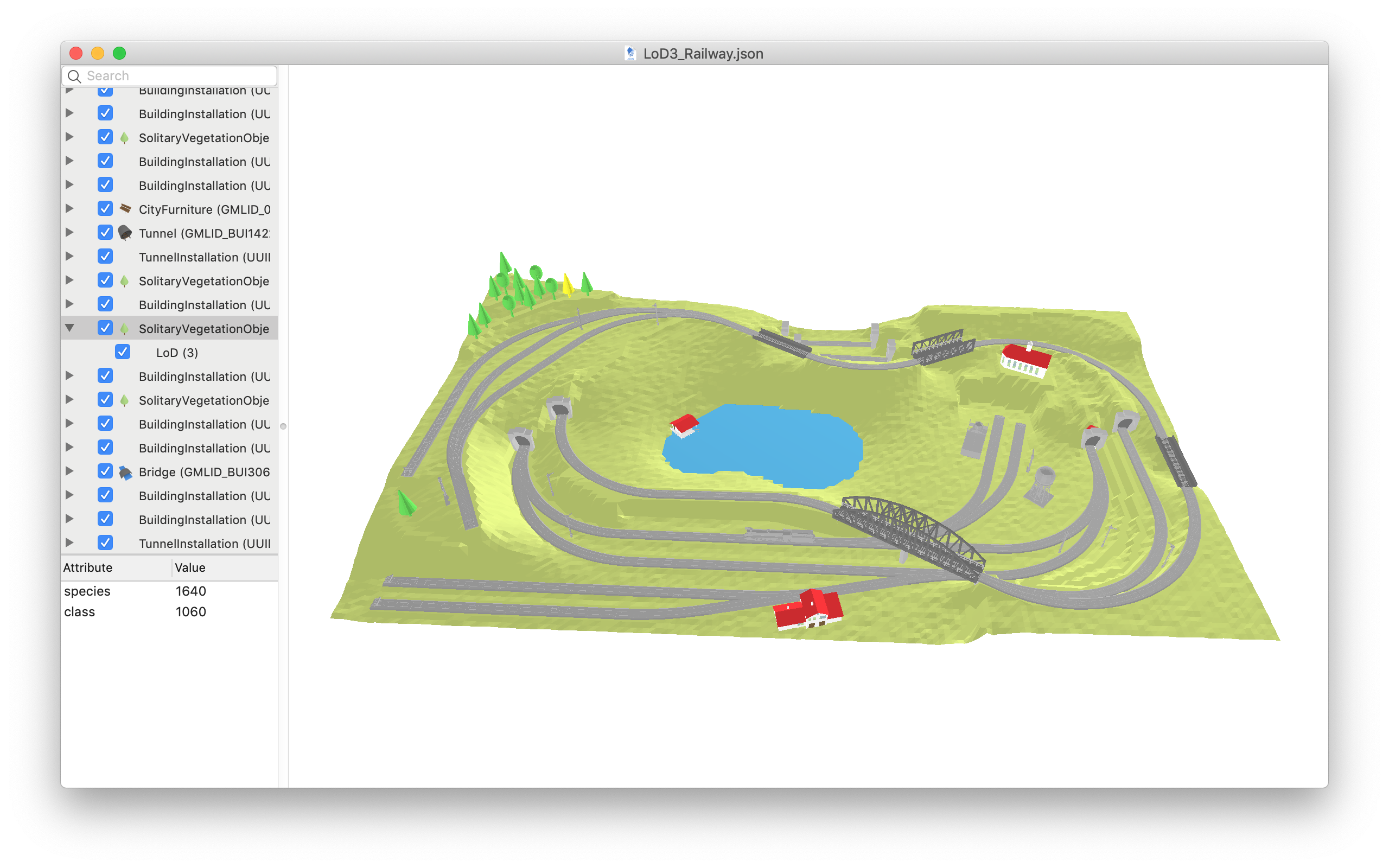Viewport: 1389px width, 868px height.
Task: Expand the CityFurniture tree item
Action: pyautogui.click(x=69, y=208)
